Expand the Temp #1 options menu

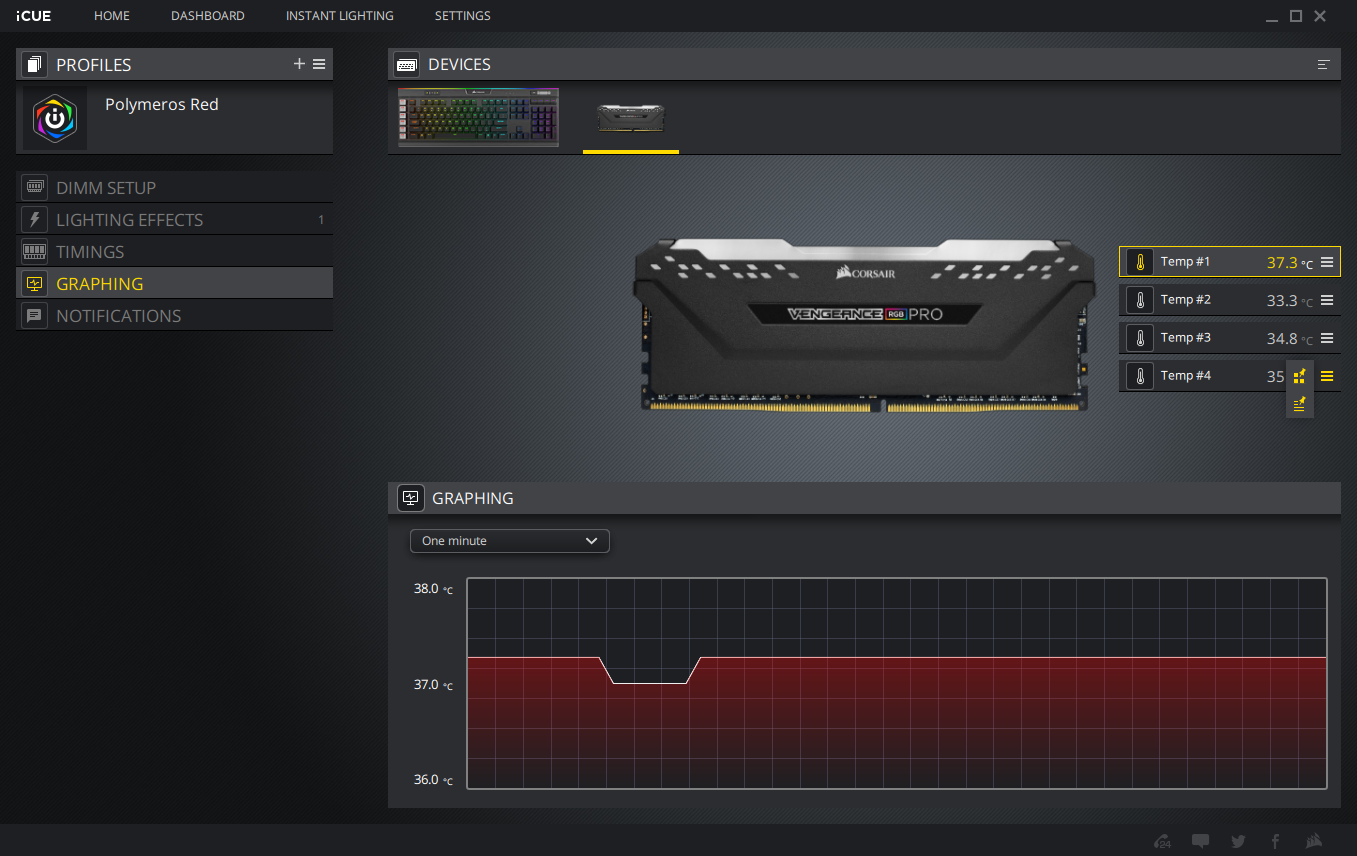tap(1327, 262)
